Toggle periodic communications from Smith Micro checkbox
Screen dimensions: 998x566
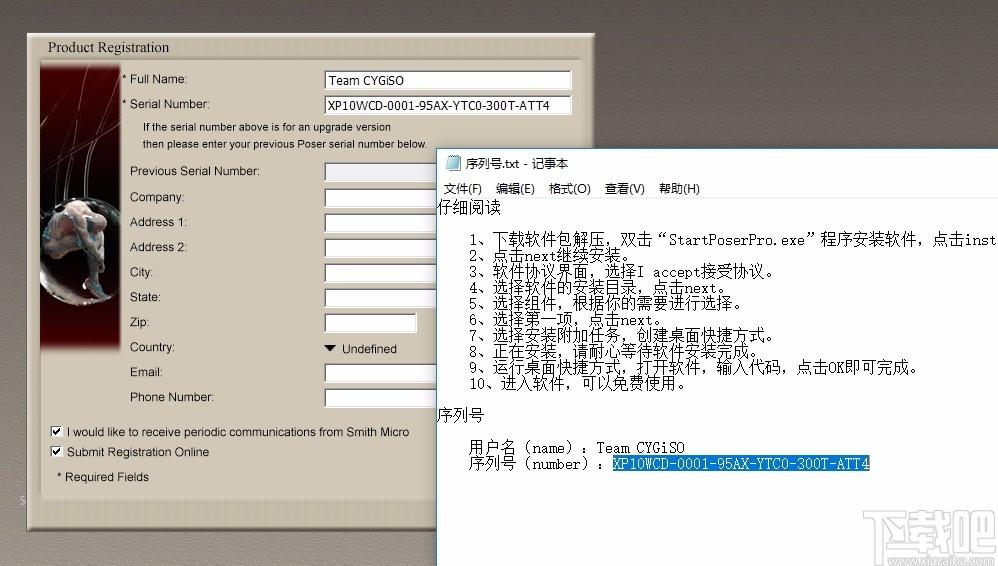coord(56,432)
